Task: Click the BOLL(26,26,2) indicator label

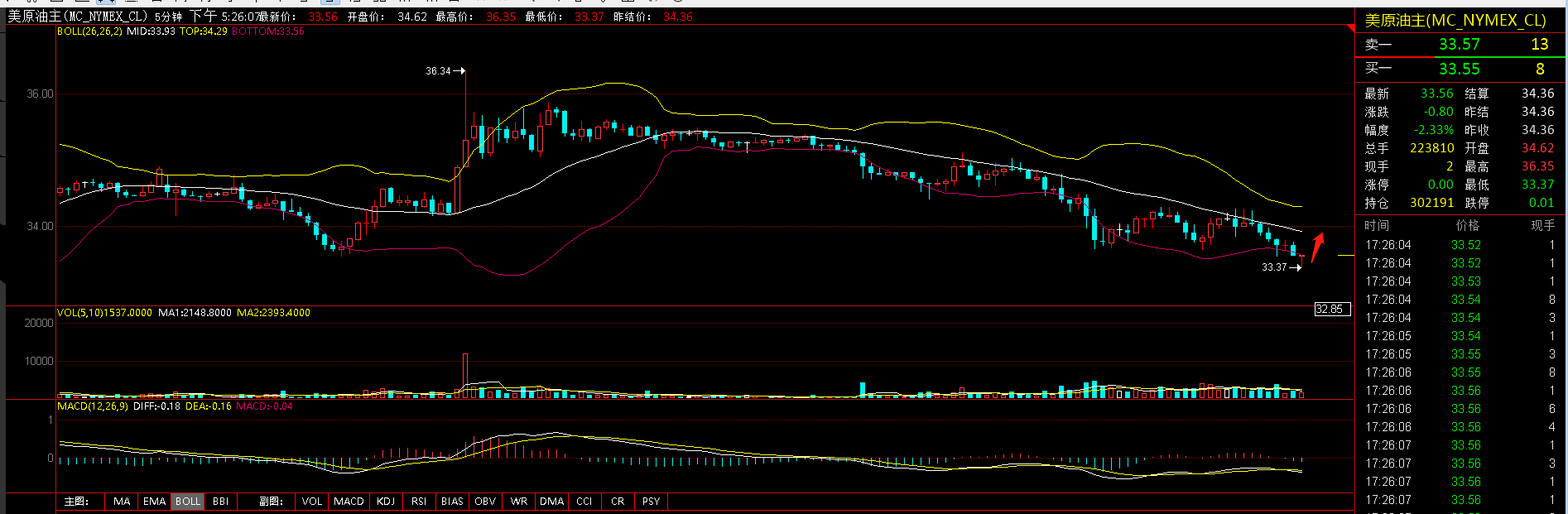Action: click(89, 31)
